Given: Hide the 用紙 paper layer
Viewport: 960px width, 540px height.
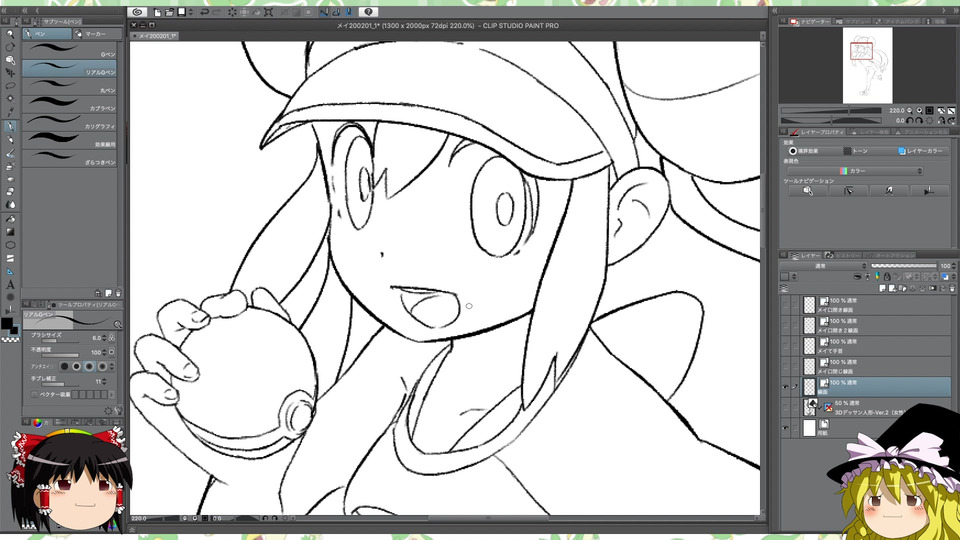Looking at the screenshot, I should pyautogui.click(x=786, y=427).
